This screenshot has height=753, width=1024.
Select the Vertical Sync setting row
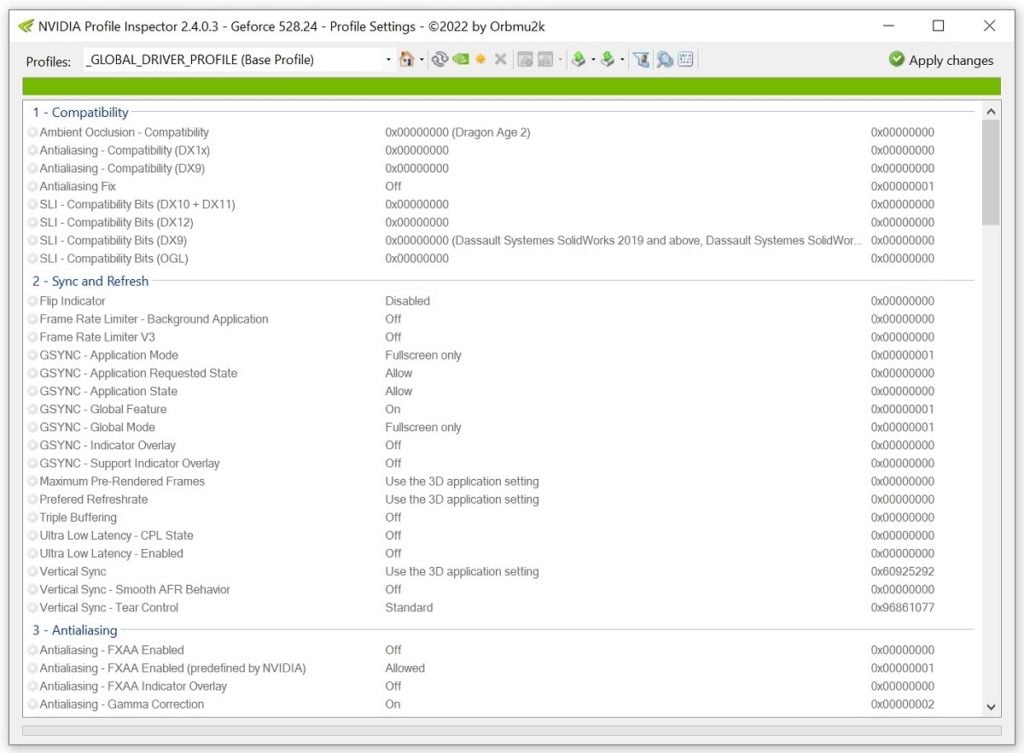73,572
